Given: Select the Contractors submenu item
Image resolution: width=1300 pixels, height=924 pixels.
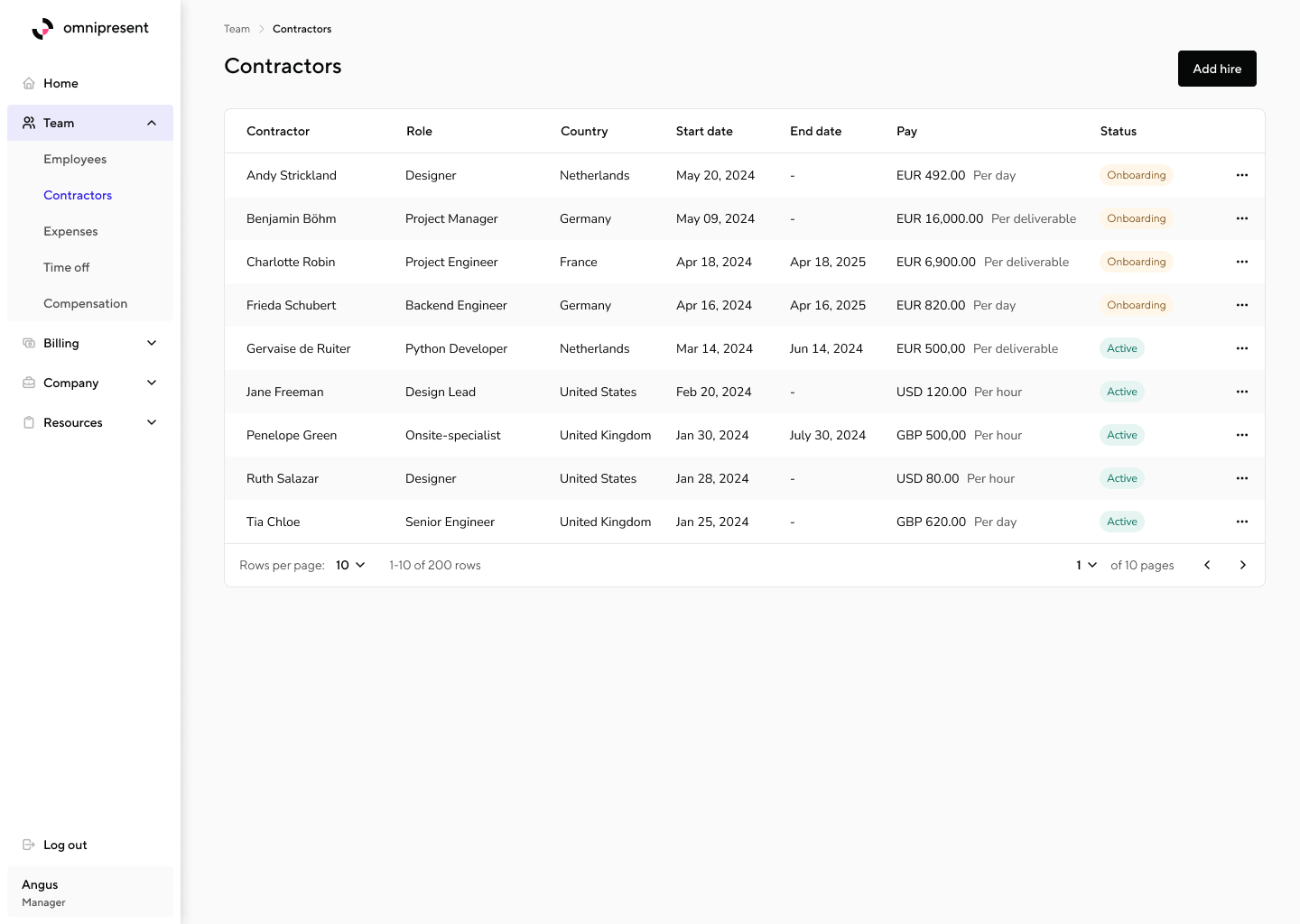Looking at the screenshot, I should click(x=90, y=195).
